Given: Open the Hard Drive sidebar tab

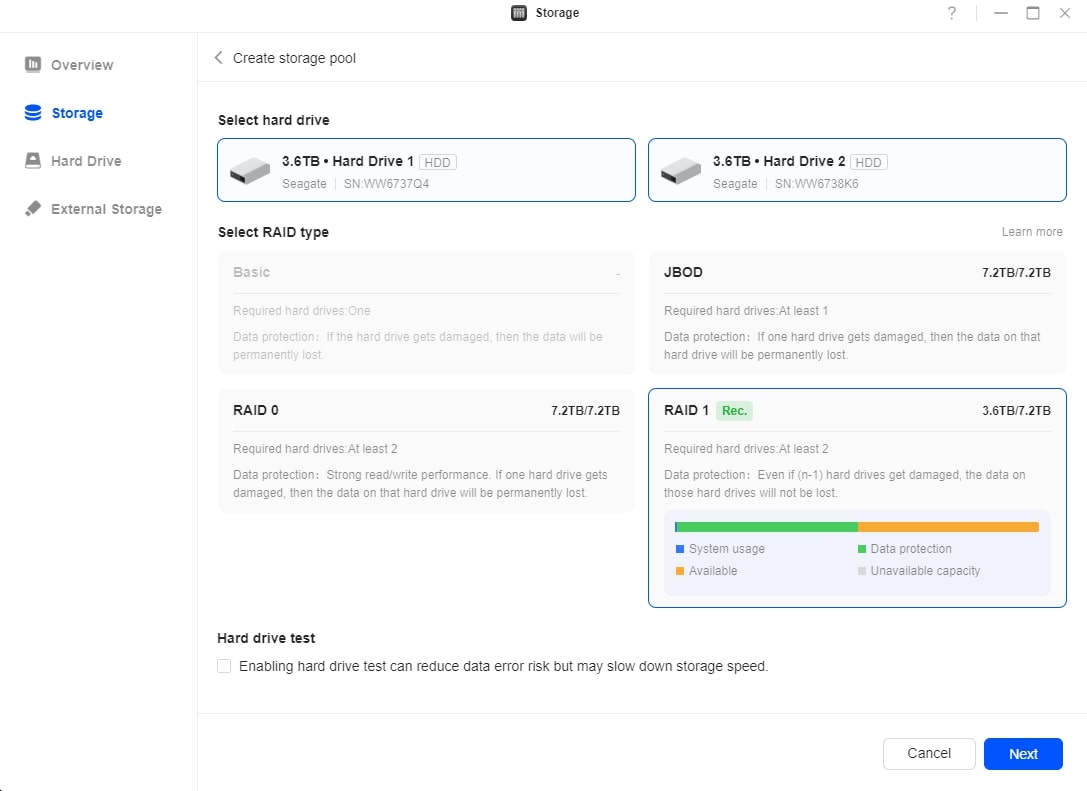Looking at the screenshot, I should click(x=86, y=161).
